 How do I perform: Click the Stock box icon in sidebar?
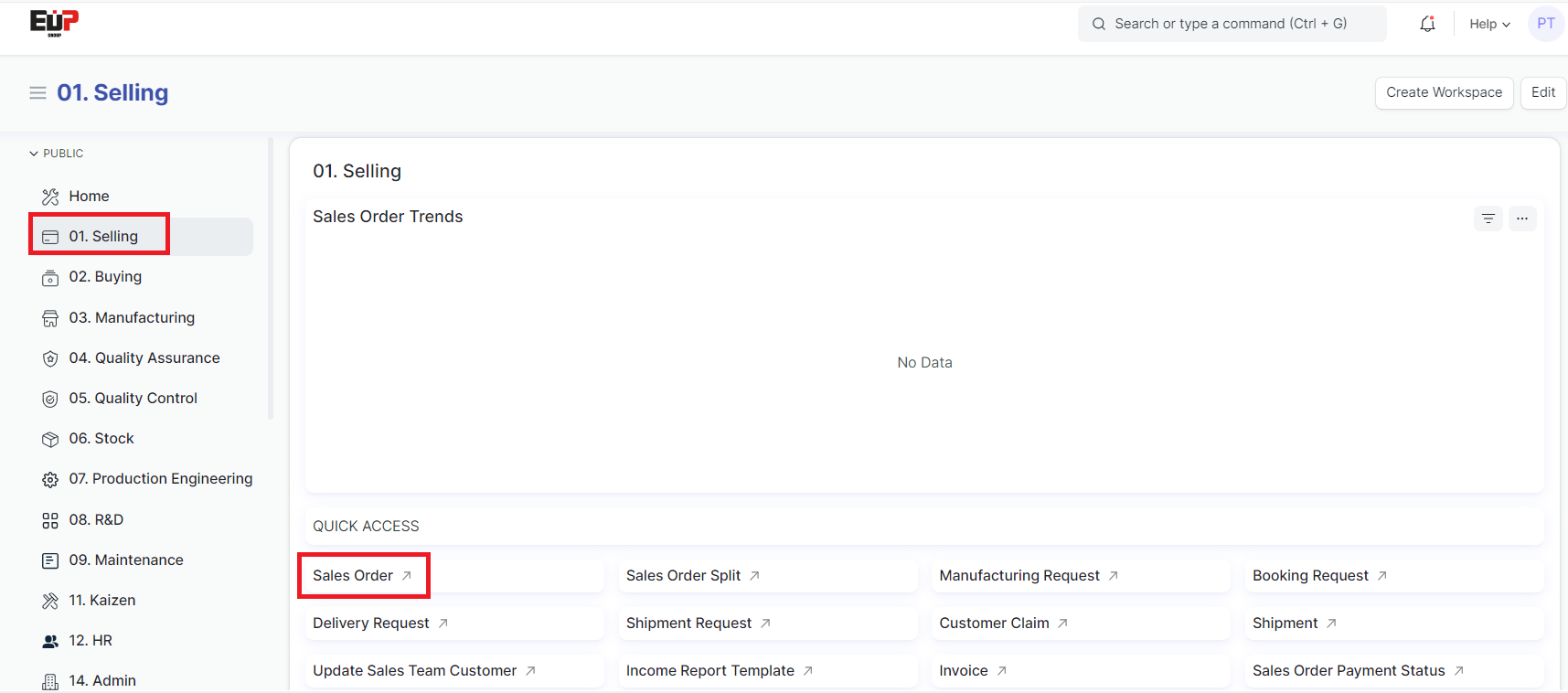pos(50,439)
